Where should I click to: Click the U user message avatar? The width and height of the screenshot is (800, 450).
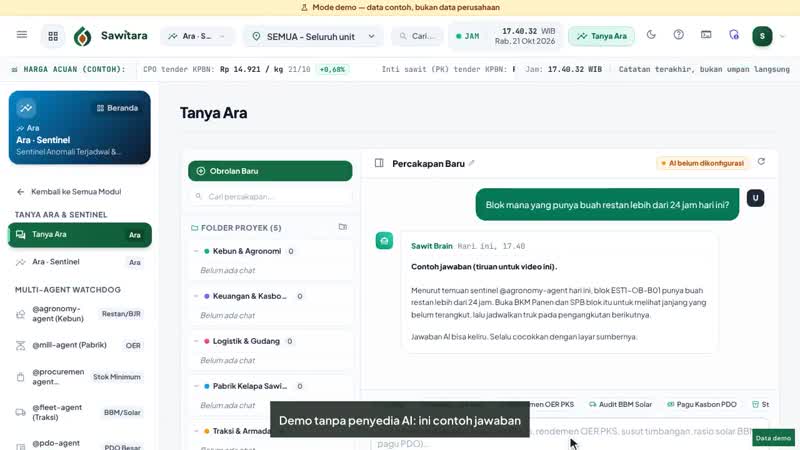coord(756,198)
